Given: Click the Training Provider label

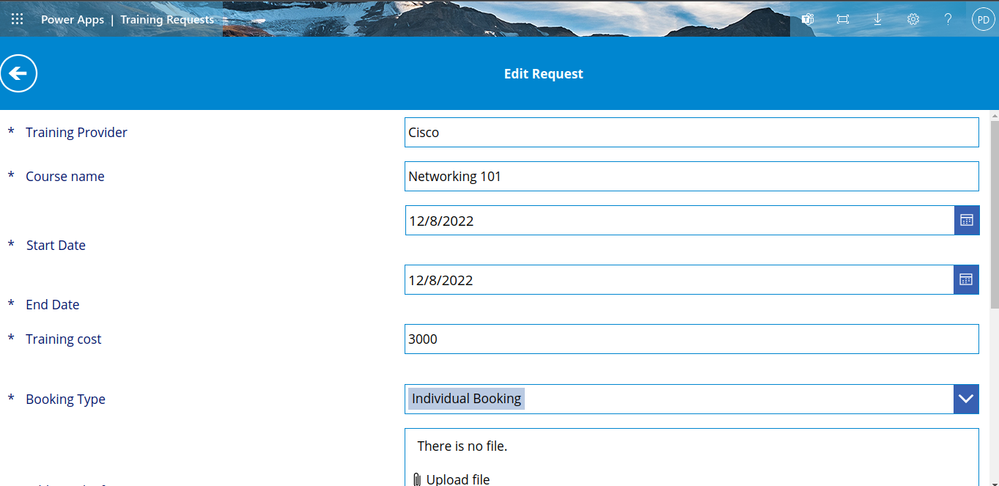Looking at the screenshot, I should 76,132.
